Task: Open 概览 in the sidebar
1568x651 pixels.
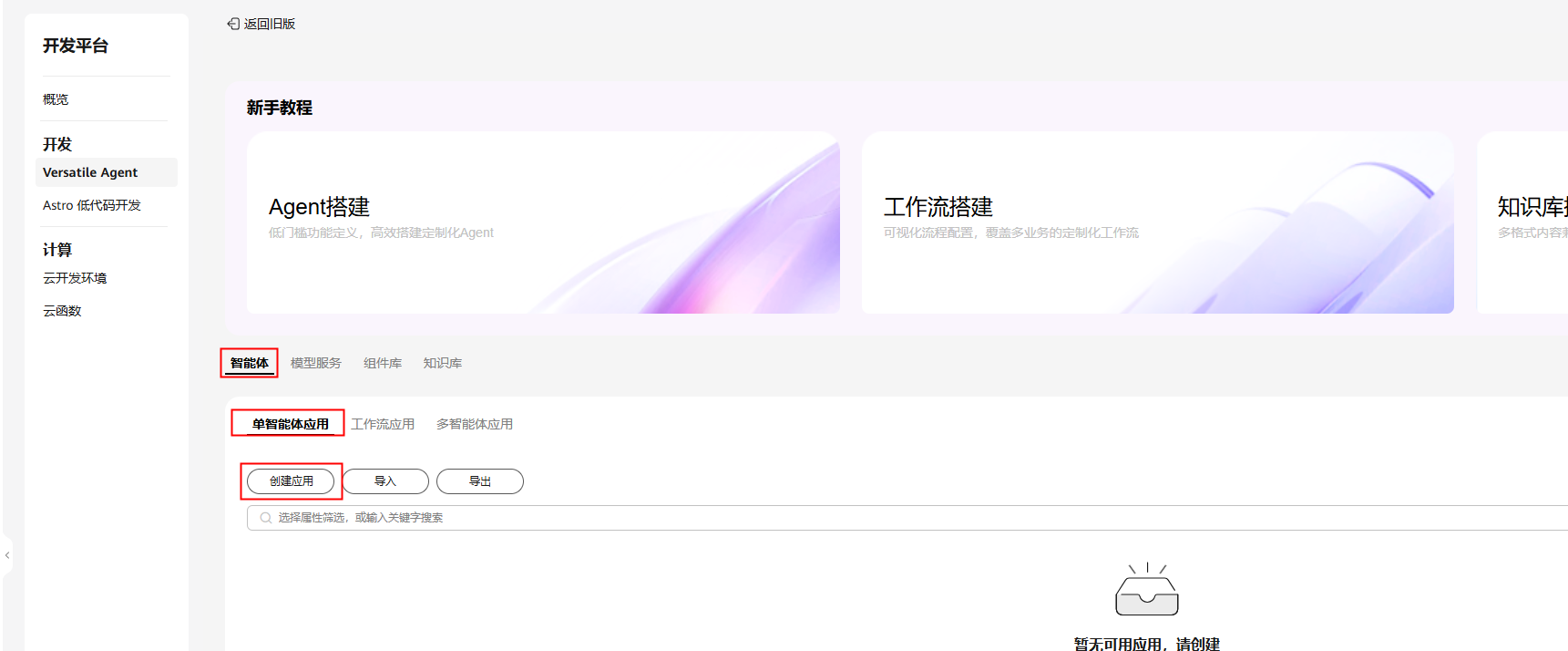Action: coord(56,99)
